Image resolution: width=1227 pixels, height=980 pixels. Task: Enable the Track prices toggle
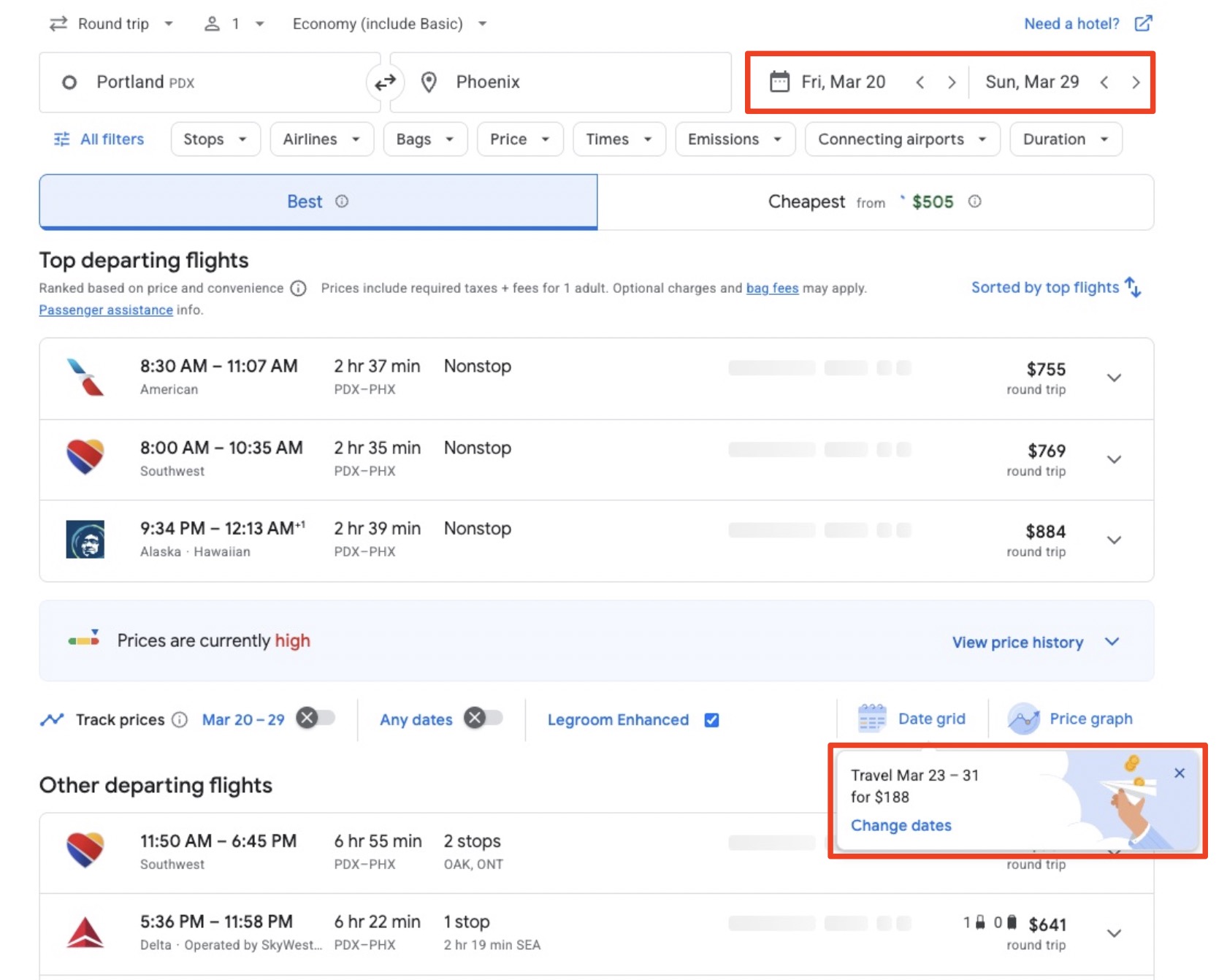[x=317, y=719]
